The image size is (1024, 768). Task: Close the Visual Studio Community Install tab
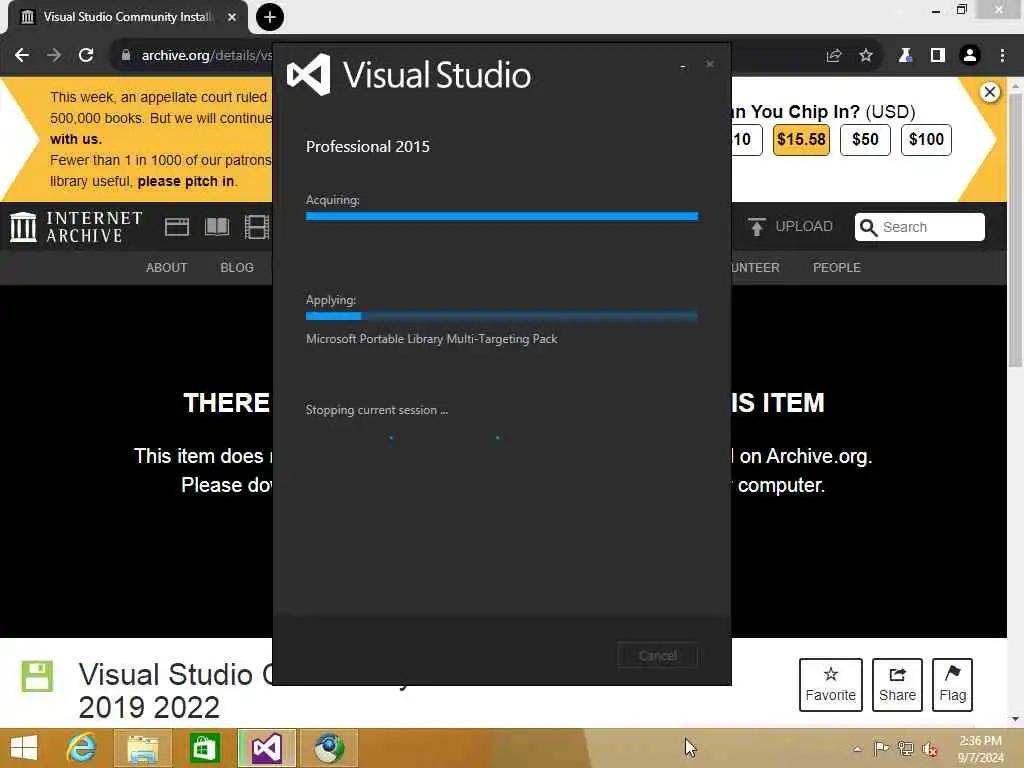click(x=232, y=17)
